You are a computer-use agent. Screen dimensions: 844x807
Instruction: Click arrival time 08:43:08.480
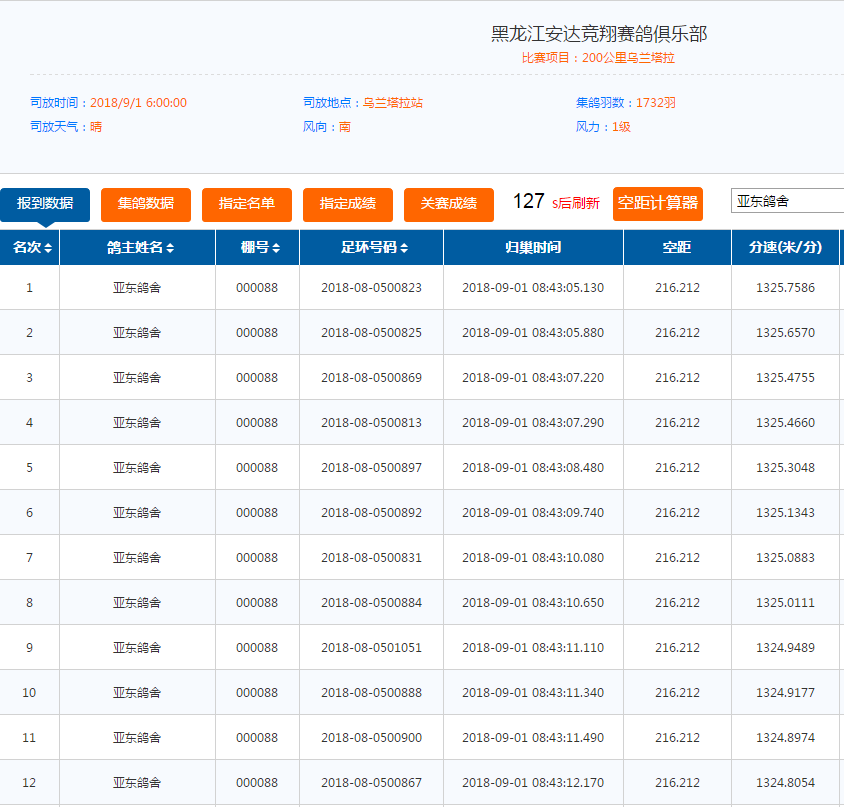pos(568,468)
